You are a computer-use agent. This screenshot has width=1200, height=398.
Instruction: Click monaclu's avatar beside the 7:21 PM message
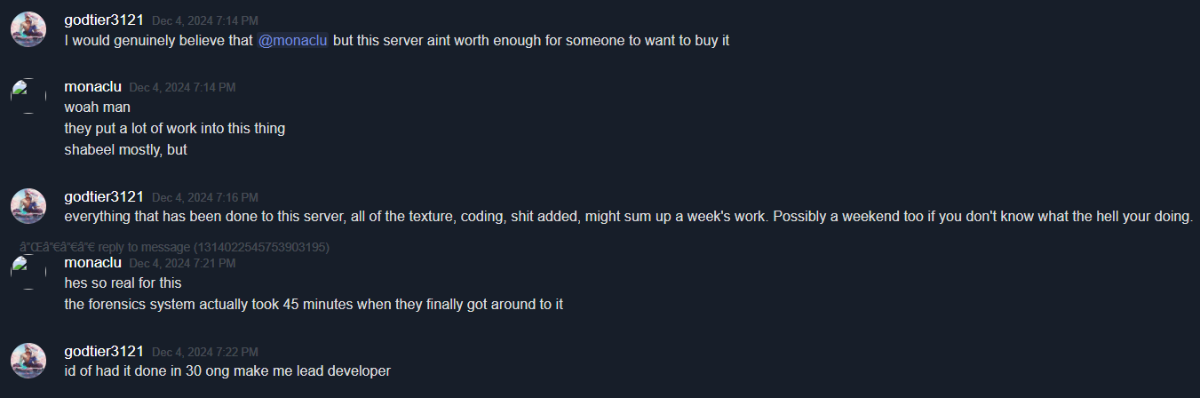pos(28,271)
